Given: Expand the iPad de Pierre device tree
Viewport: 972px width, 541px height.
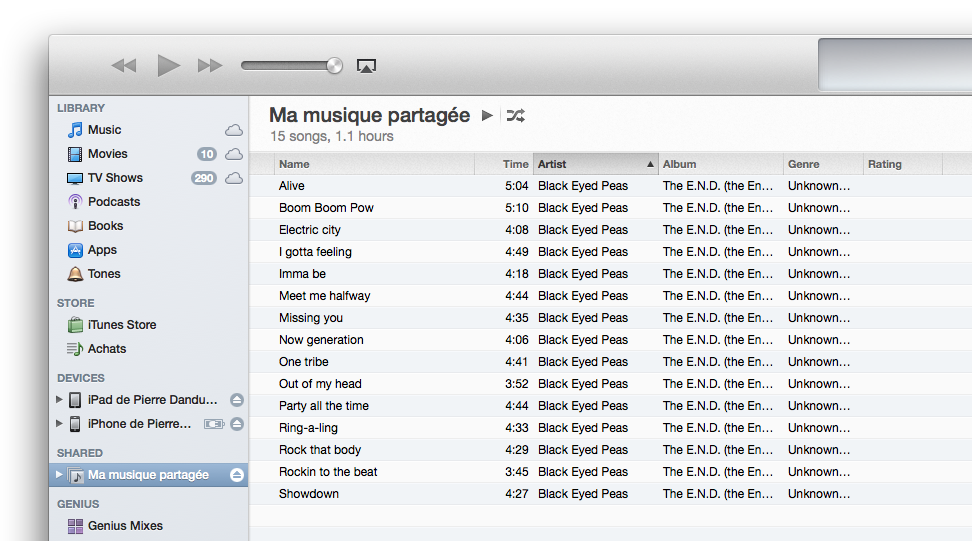Looking at the screenshot, I should click(x=59, y=400).
